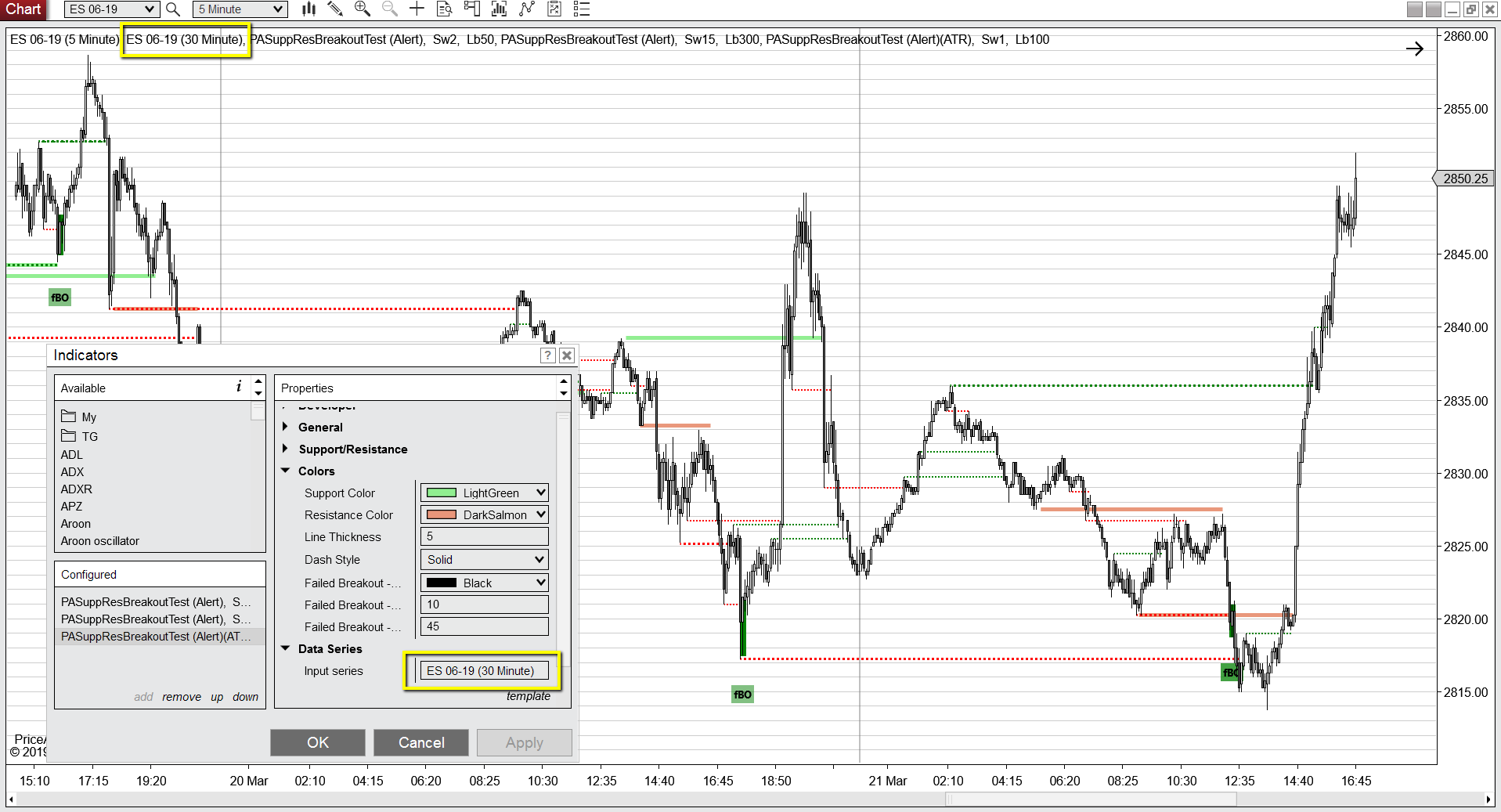The height and width of the screenshot is (812, 1501).
Task: Click the instrument search magnifier icon
Action: point(174,9)
